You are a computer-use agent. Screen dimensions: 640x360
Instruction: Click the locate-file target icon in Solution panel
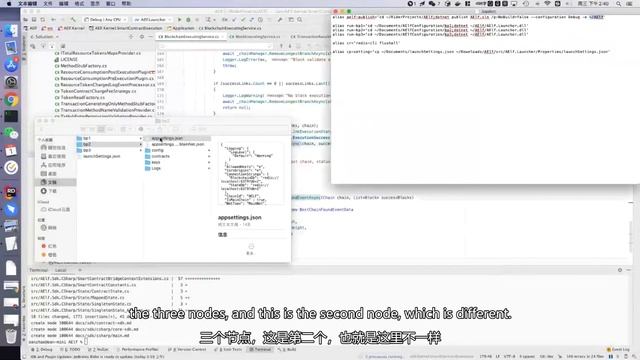(x=131, y=37)
